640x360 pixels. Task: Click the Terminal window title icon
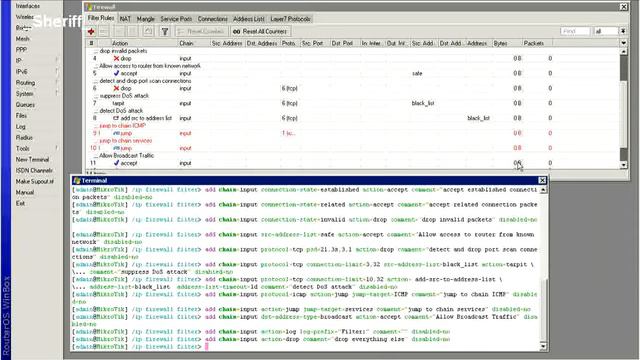tap(76, 180)
